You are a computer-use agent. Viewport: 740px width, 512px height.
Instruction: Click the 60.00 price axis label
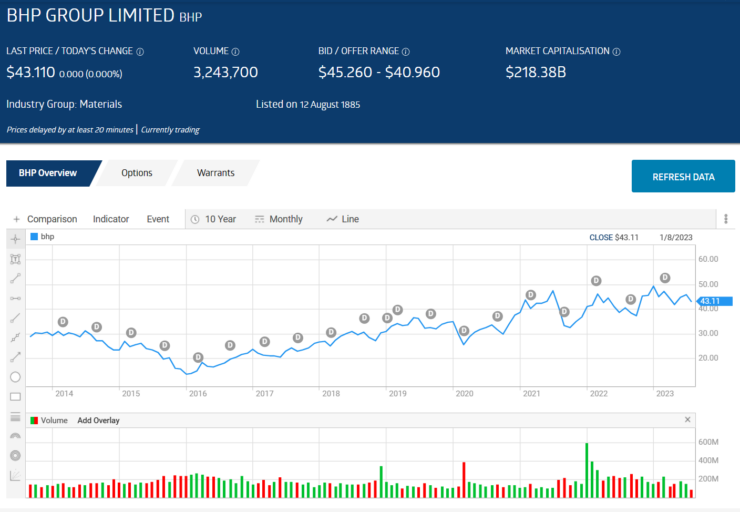[708, 259]
